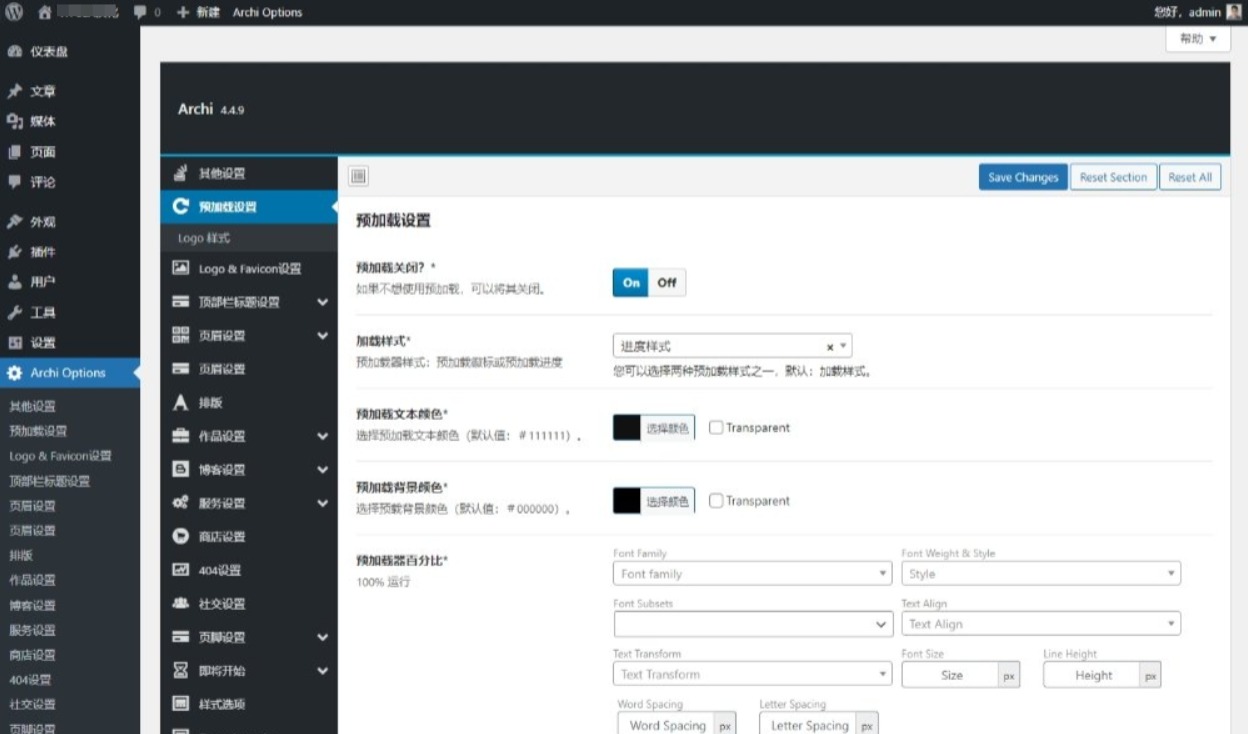Click the 其他设置 icon in the Archi panel
1248x734 pixels.
180,173
